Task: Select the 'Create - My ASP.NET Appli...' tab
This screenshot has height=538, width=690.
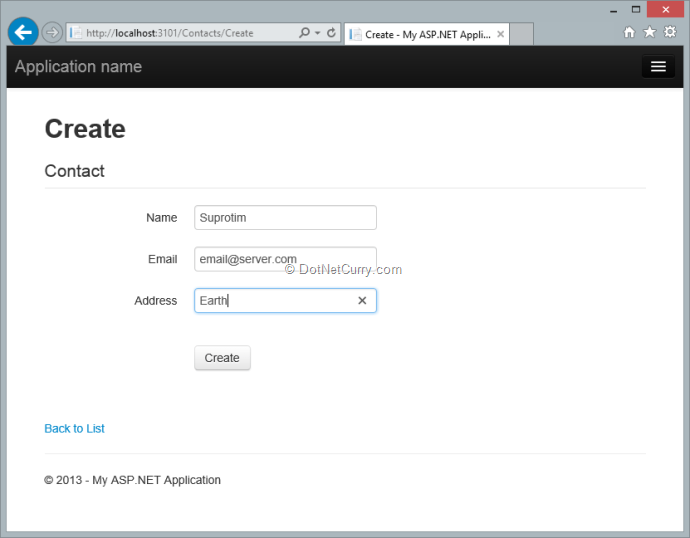Action: 420,34
